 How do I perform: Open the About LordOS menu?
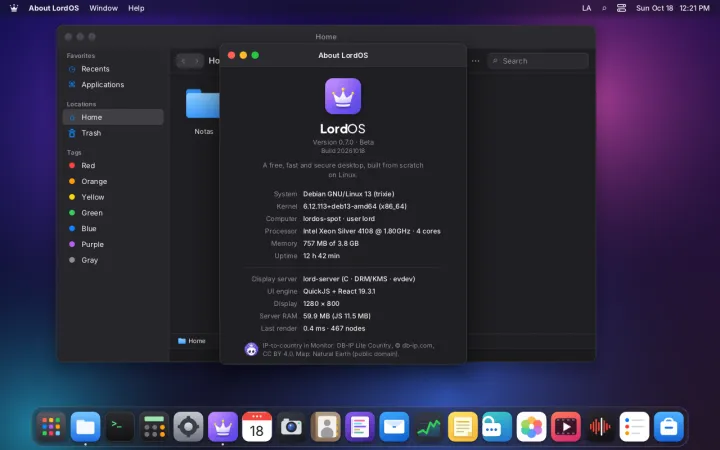pyautogui.click(x=54, y=8)
